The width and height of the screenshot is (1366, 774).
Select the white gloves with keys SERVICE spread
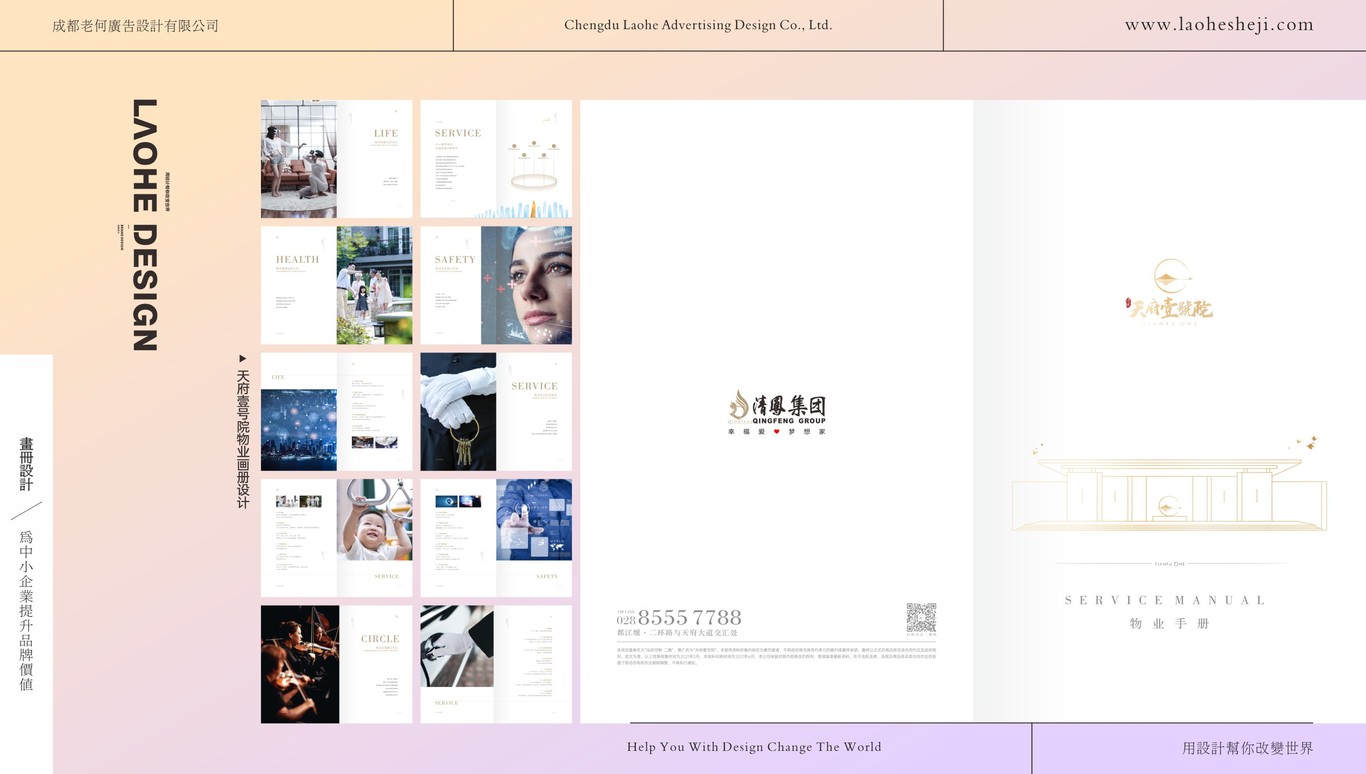click(496, 411)
